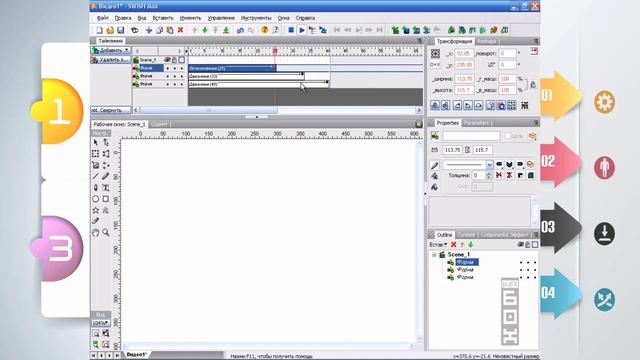Click the Open file toolbar icon

[110, 30]
